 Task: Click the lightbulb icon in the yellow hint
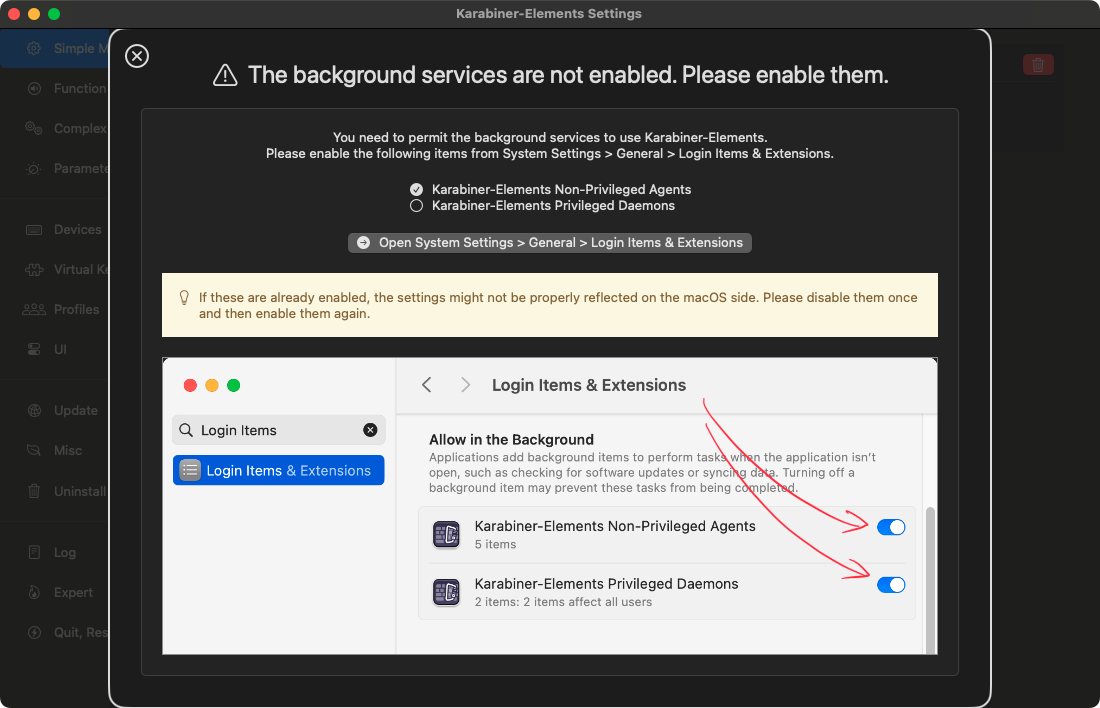click(x=184, y=298)
